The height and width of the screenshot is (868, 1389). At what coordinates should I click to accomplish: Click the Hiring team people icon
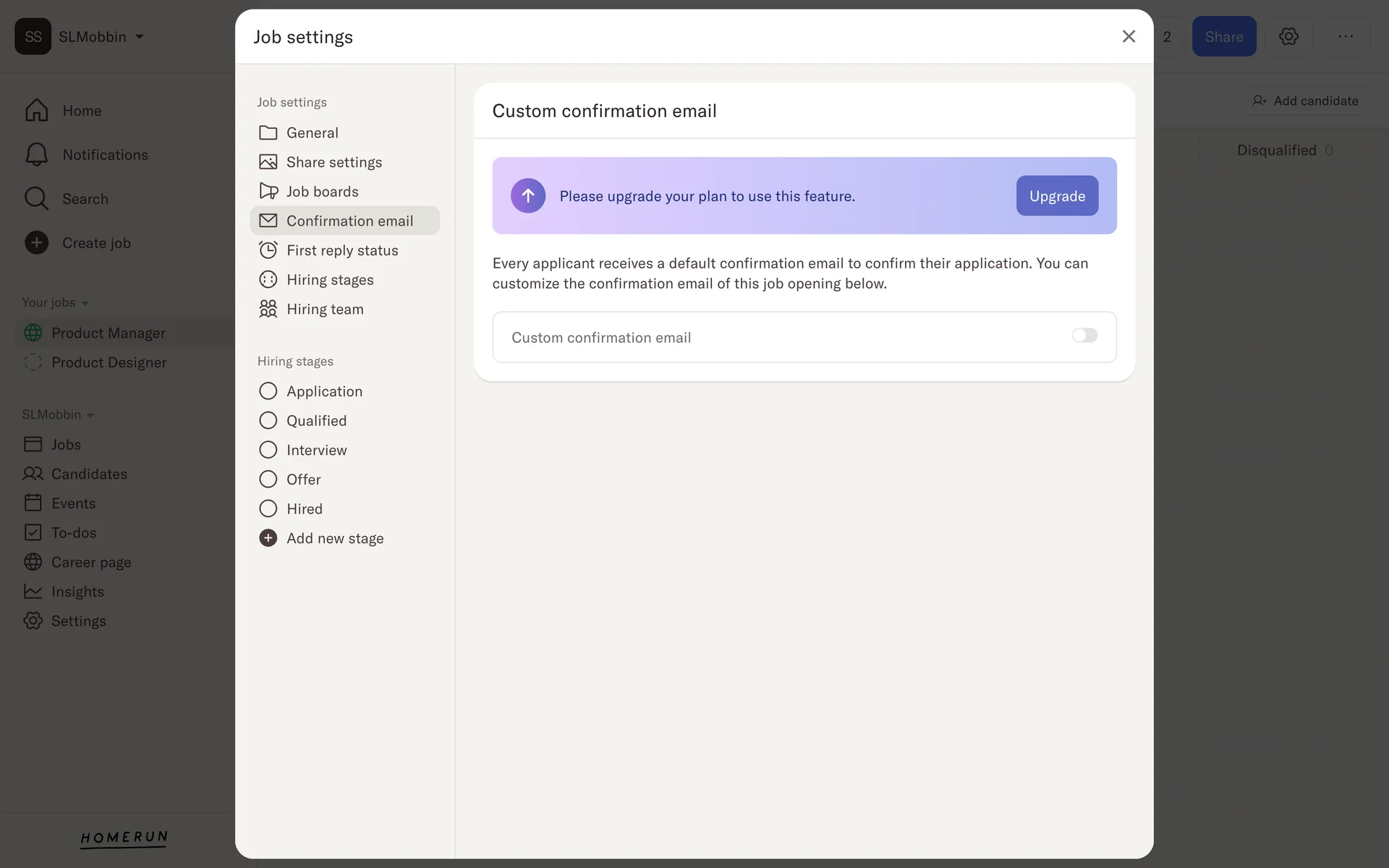click(x=268, y=309)
